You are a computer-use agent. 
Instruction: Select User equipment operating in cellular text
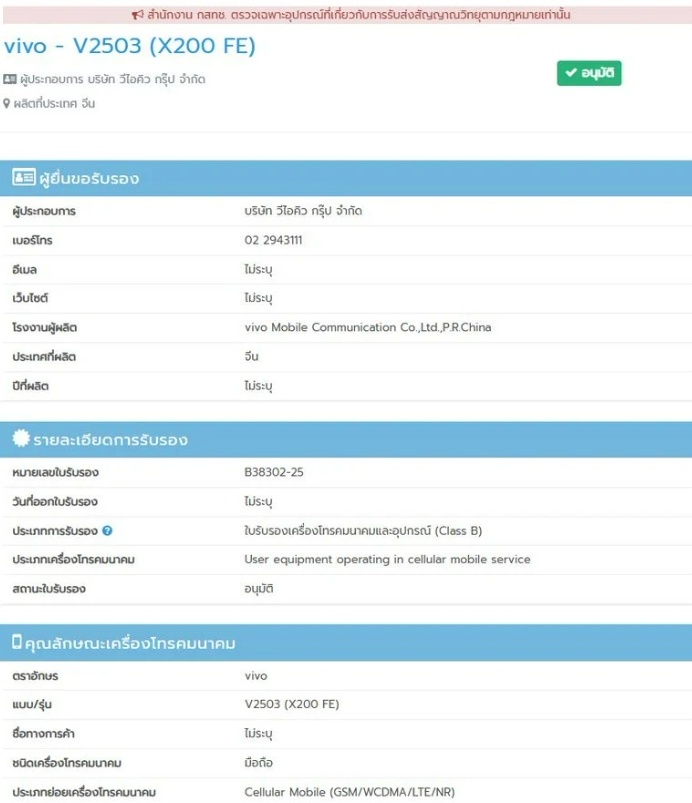click(387, 559)
